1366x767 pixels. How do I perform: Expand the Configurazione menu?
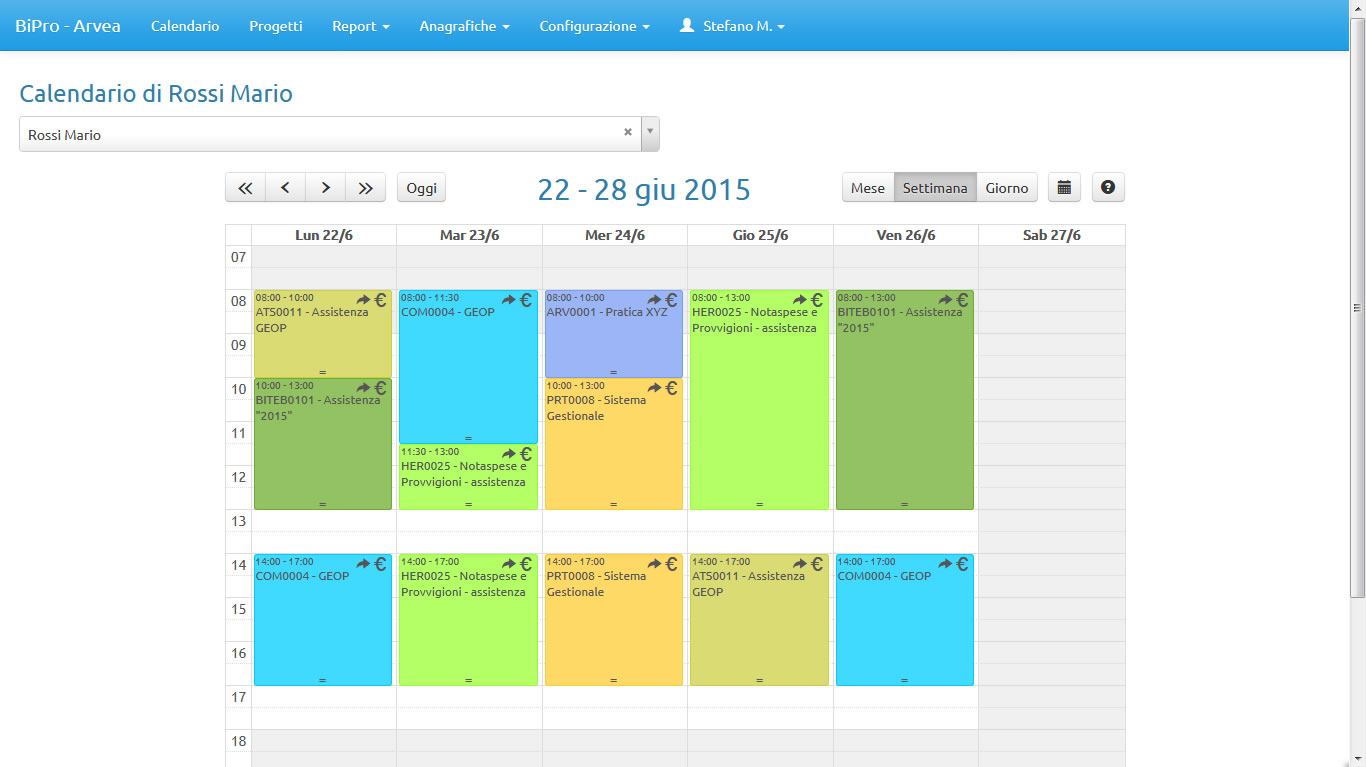coord(594,26)
